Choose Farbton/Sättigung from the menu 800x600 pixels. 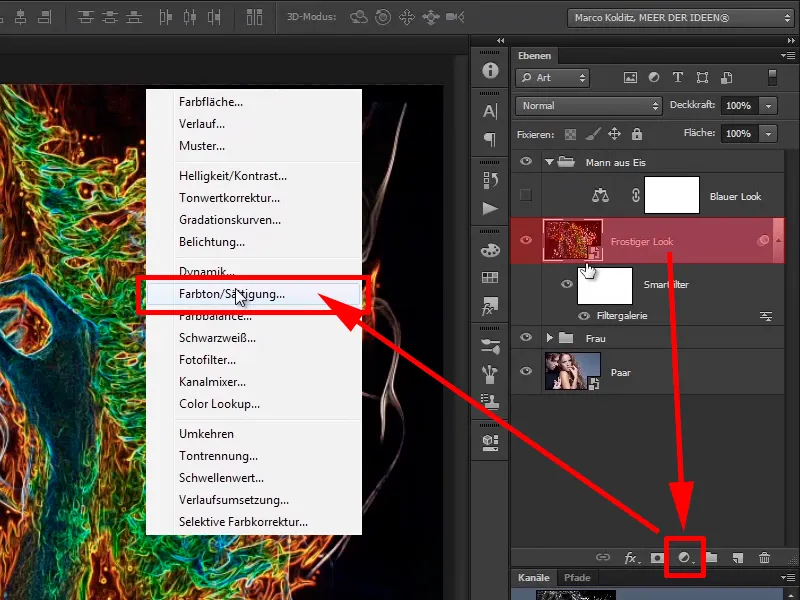254,294
